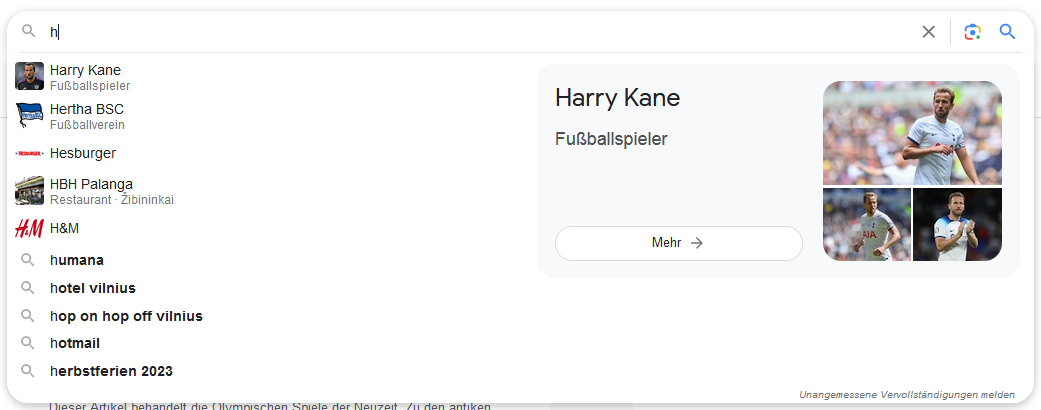The image size is (1041, 410).
Task: Pick the 'hotmail' suggestion
Action: (75, 343)
